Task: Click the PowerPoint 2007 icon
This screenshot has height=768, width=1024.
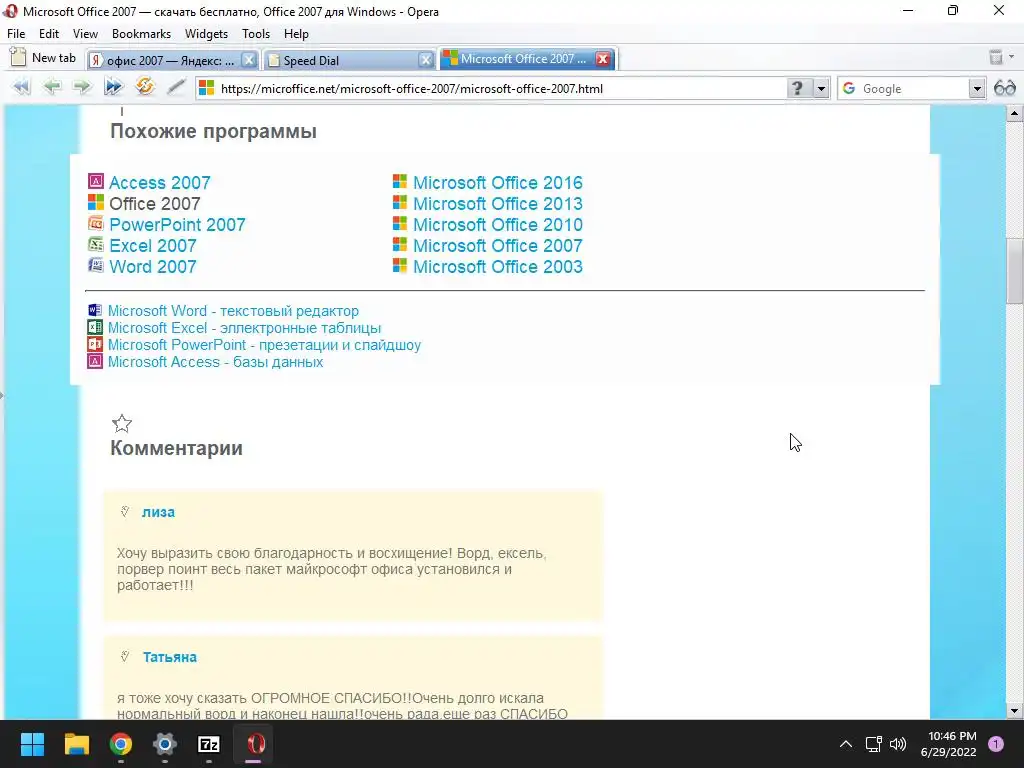Action: 96,223
